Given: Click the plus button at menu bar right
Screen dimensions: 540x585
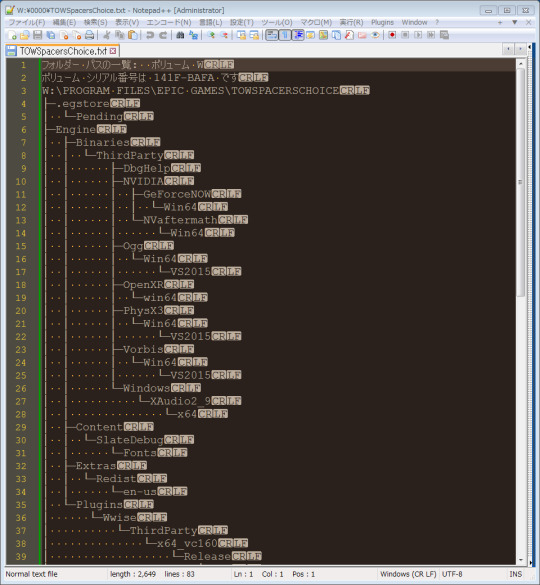Looking at the screenshot, I should [500, 22].
